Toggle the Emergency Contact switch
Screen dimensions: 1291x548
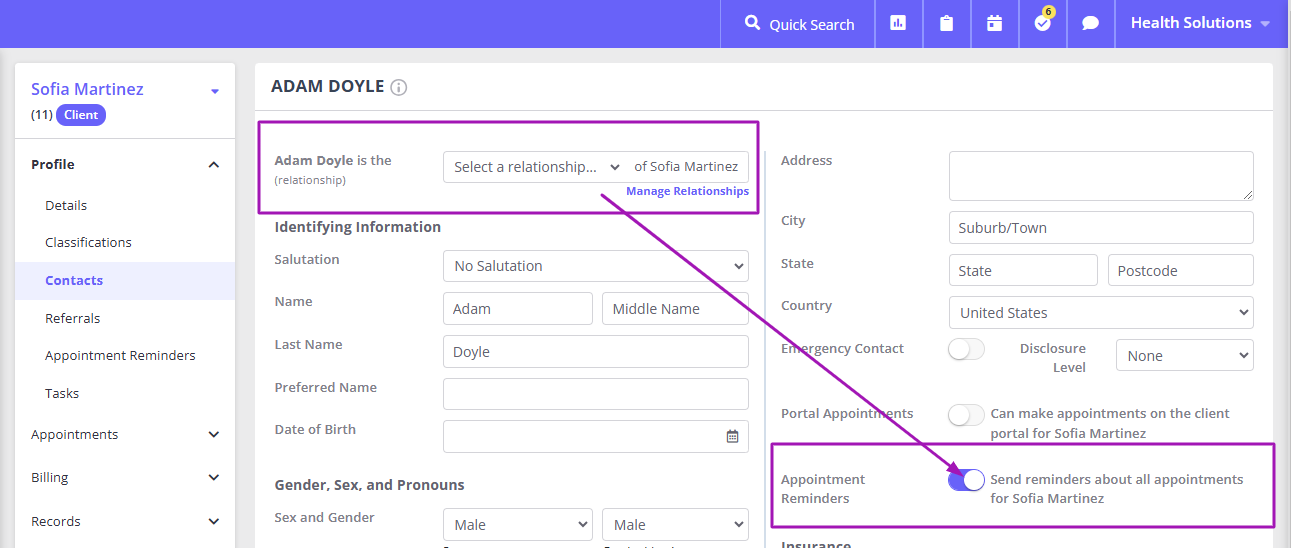(x=966, y=349)
